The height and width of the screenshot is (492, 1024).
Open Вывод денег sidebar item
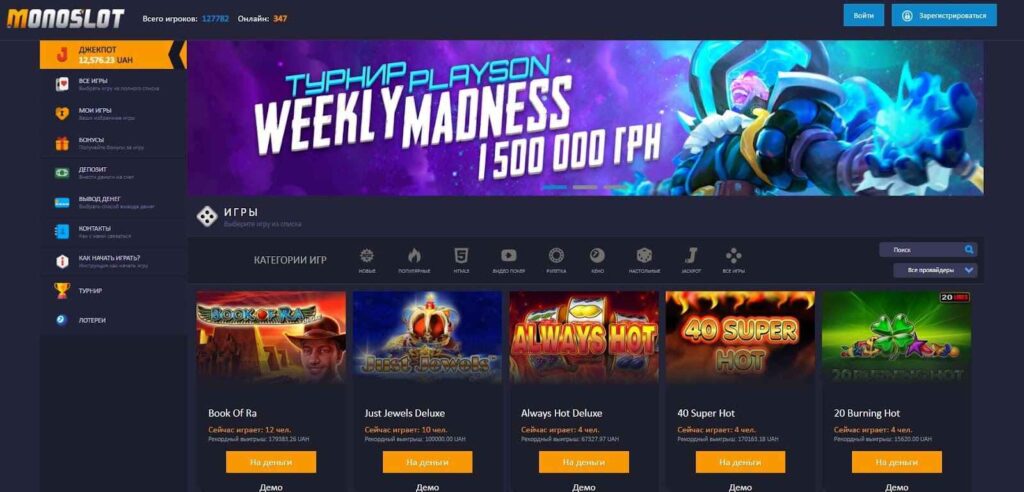(x=106, y=202)
